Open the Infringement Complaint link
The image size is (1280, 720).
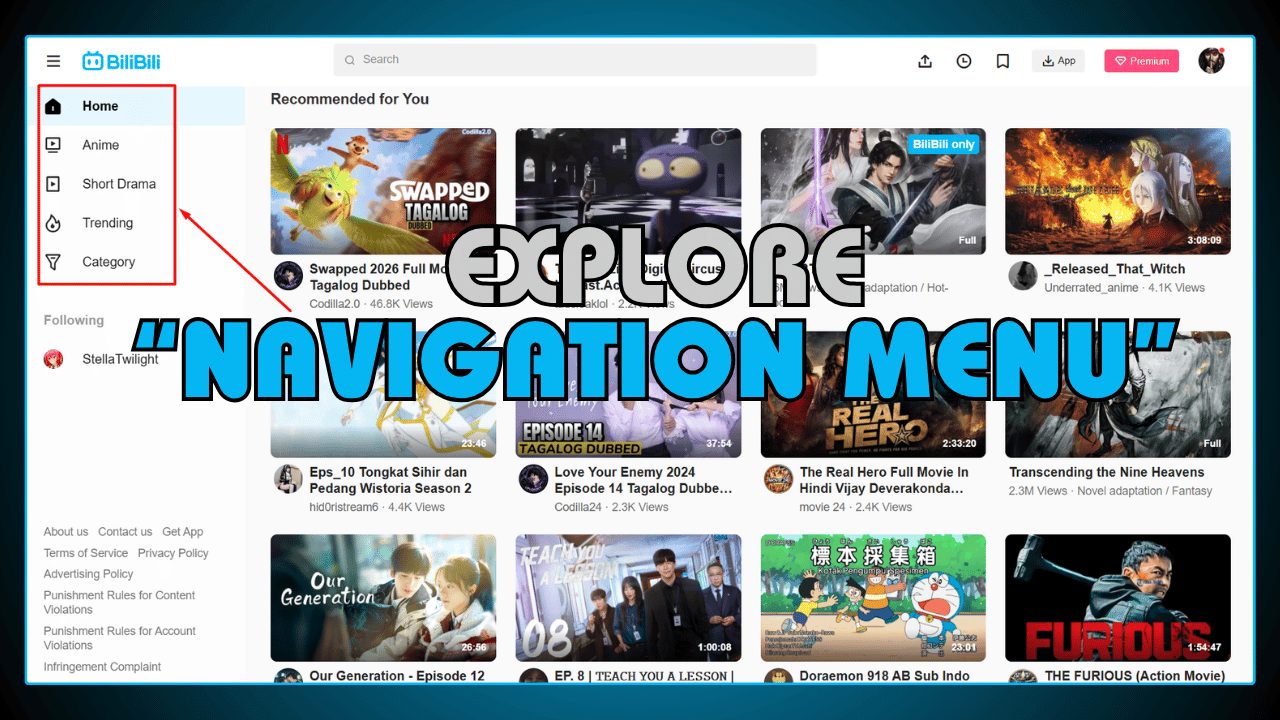pyautogui.click(x=102, y=667)
